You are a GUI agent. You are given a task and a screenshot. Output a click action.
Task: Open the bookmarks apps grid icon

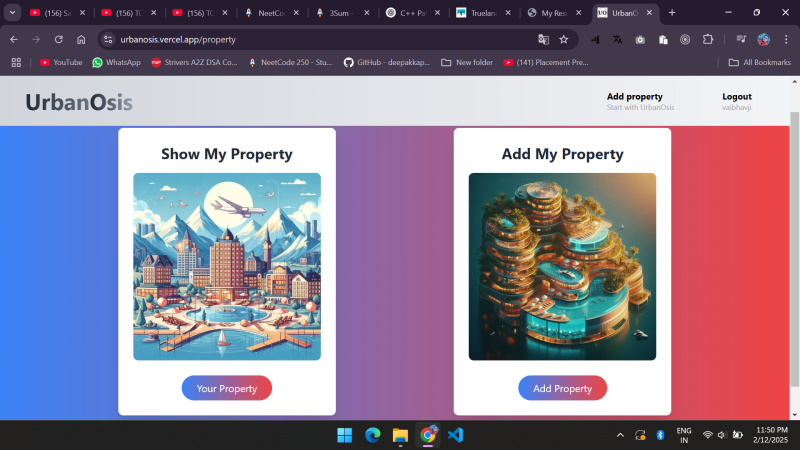coord(16,62)
